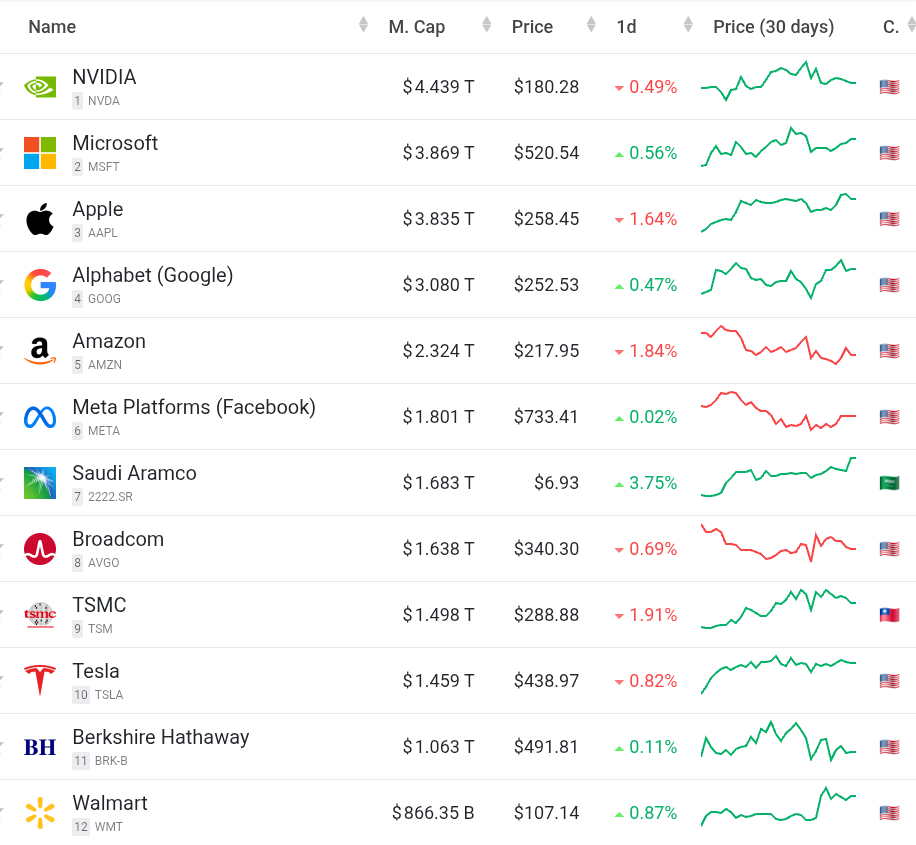The height and width of the screenshot is (845, 916).
Task: Click the Walmart spark logo icon
Action: tap(40, 813)
